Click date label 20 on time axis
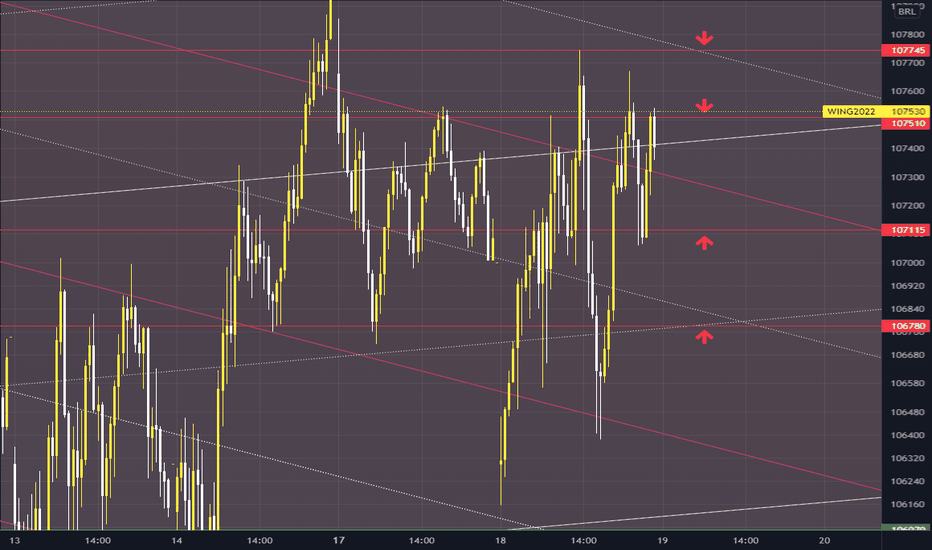The height and width of the screenshot is (550, 932). coord(824,540)
